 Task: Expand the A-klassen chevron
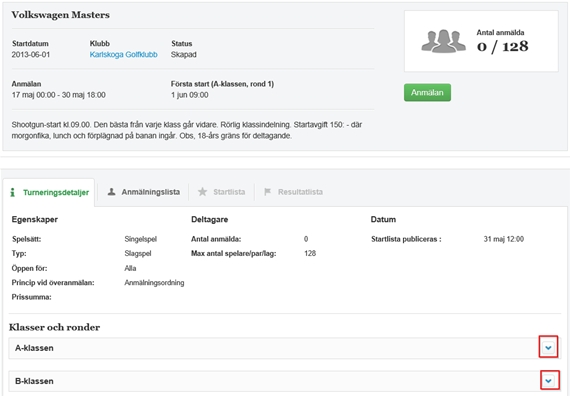[548, 348]
